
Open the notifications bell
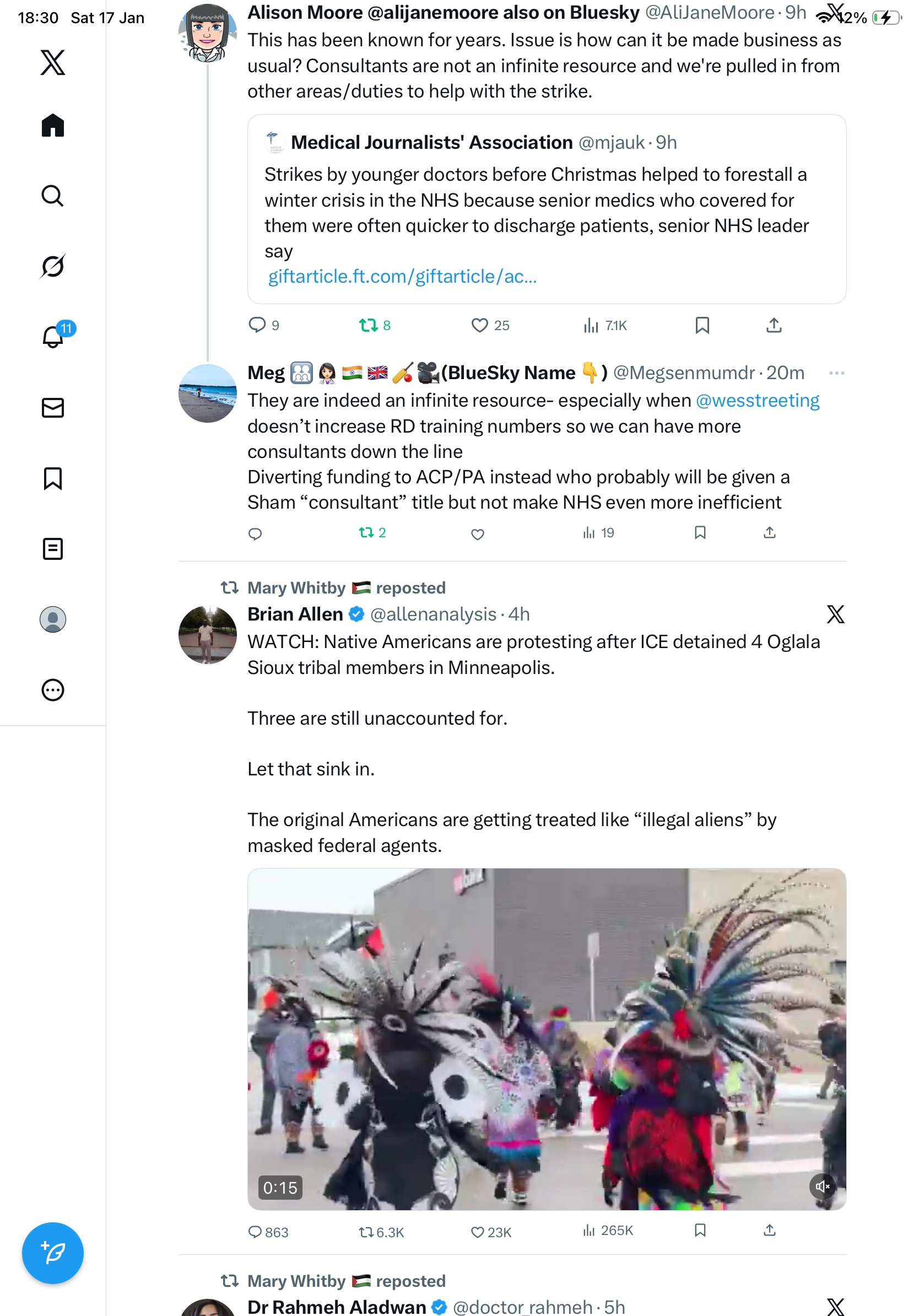(x=53, y=337)
